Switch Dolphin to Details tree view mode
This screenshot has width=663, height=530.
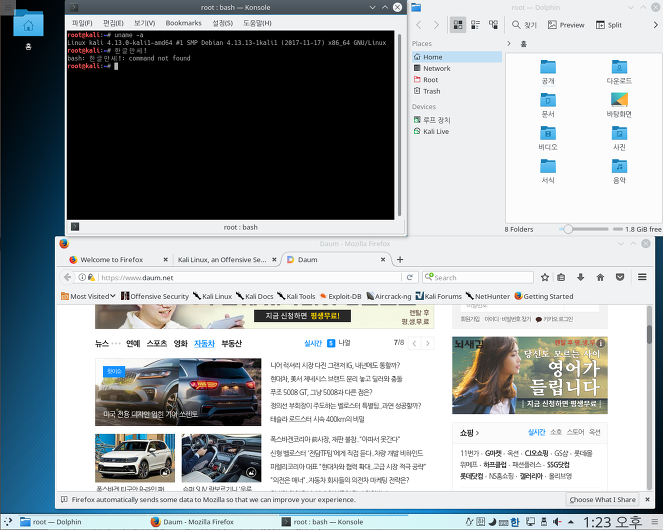[493, 25]
